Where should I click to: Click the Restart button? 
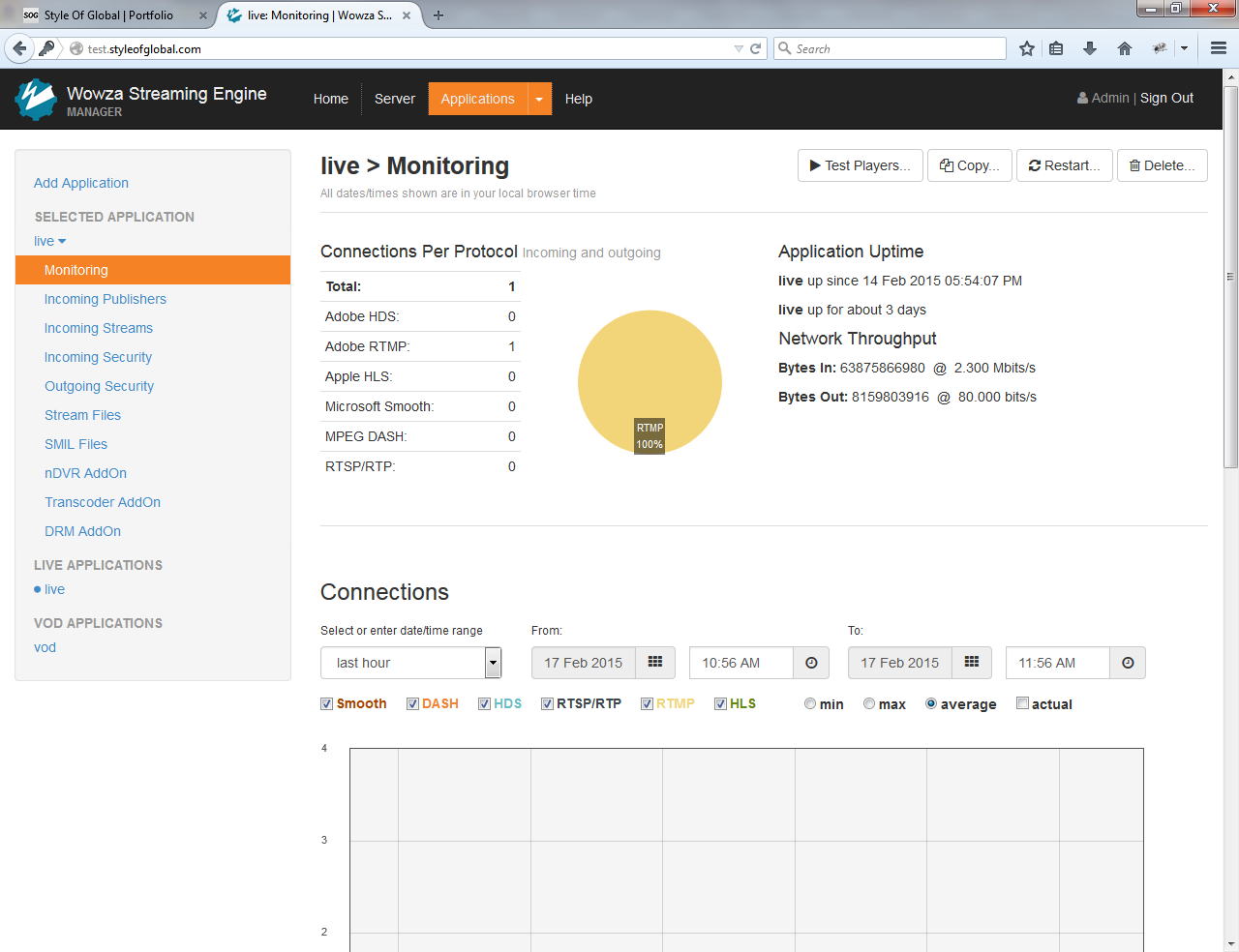[1064, 165]
